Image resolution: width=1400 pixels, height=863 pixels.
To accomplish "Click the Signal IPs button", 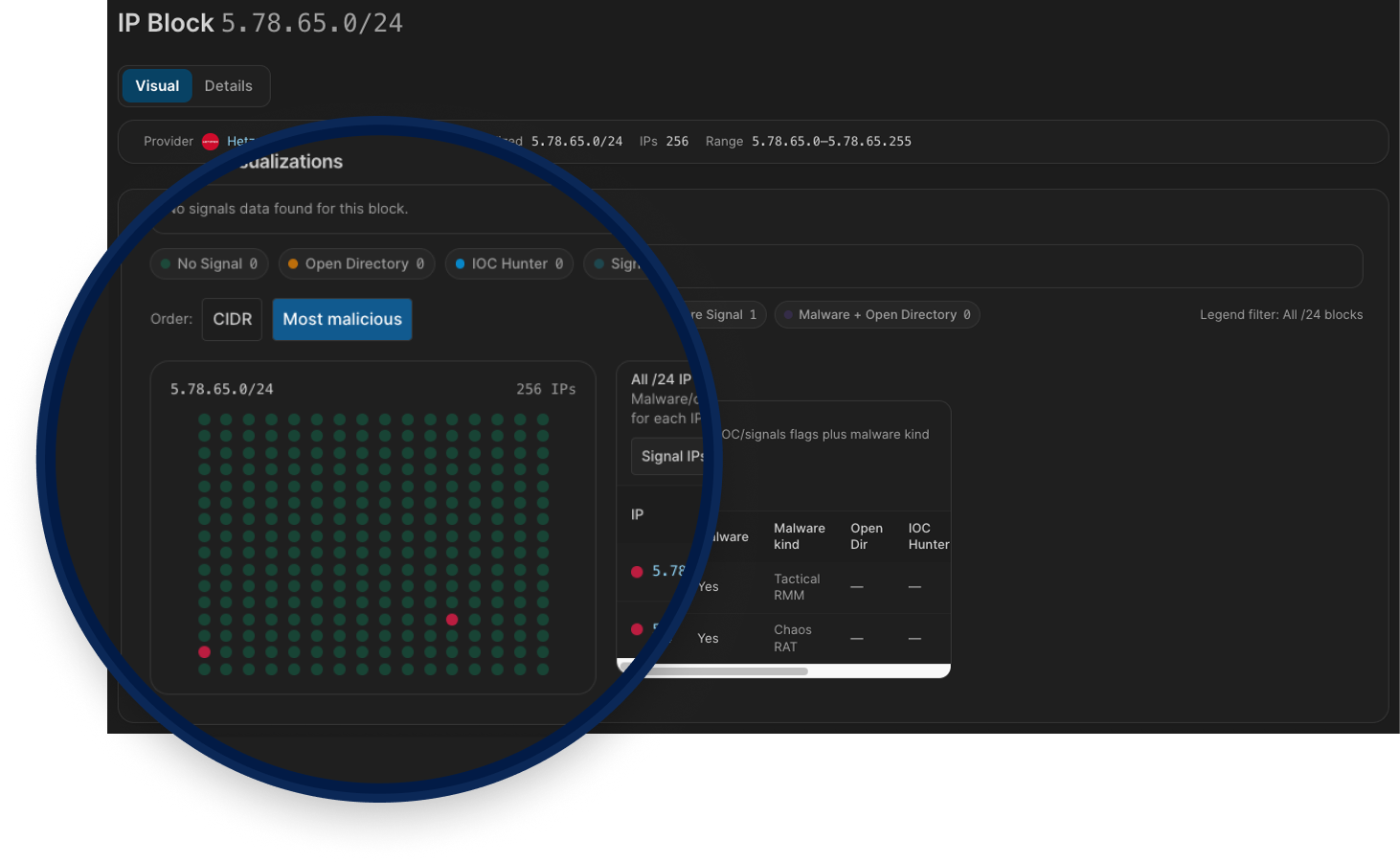I will click(x=669, y=457).
